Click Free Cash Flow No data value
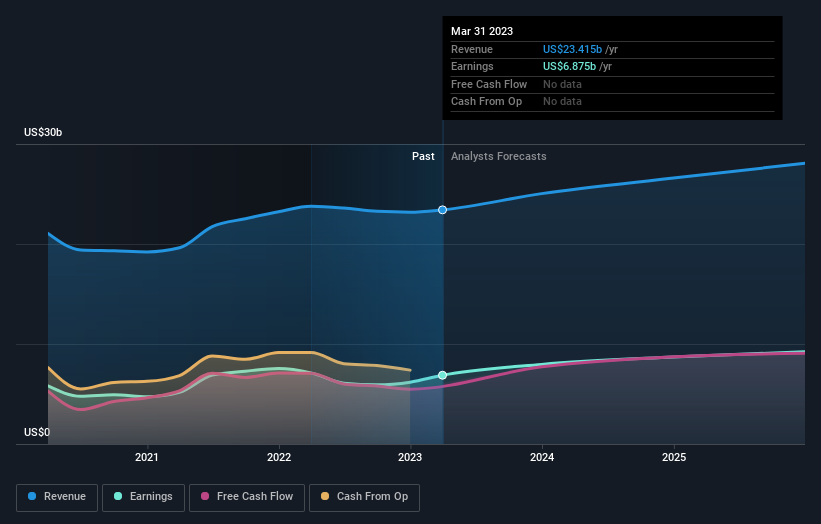 [x=562, y=84]
